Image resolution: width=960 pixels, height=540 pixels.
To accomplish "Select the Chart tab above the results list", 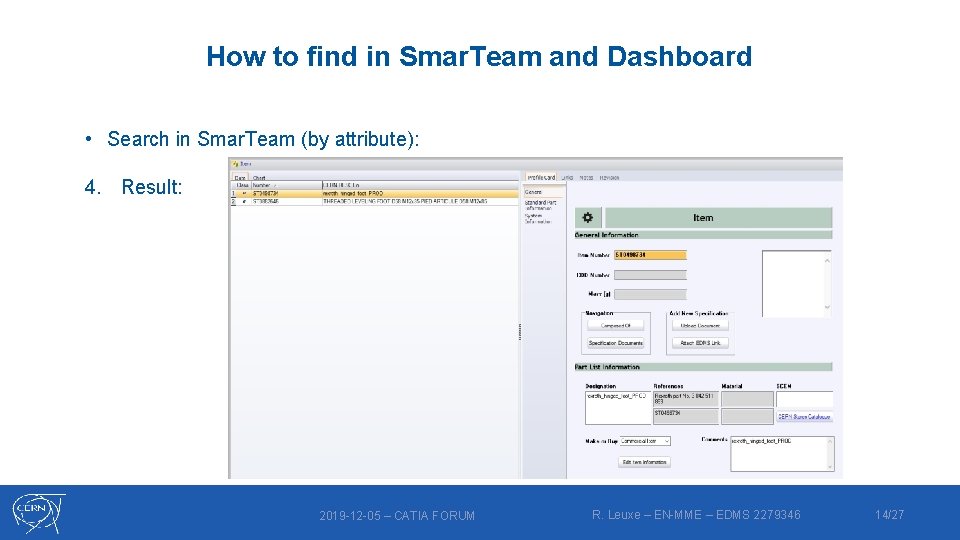I will tap(259, 178).
